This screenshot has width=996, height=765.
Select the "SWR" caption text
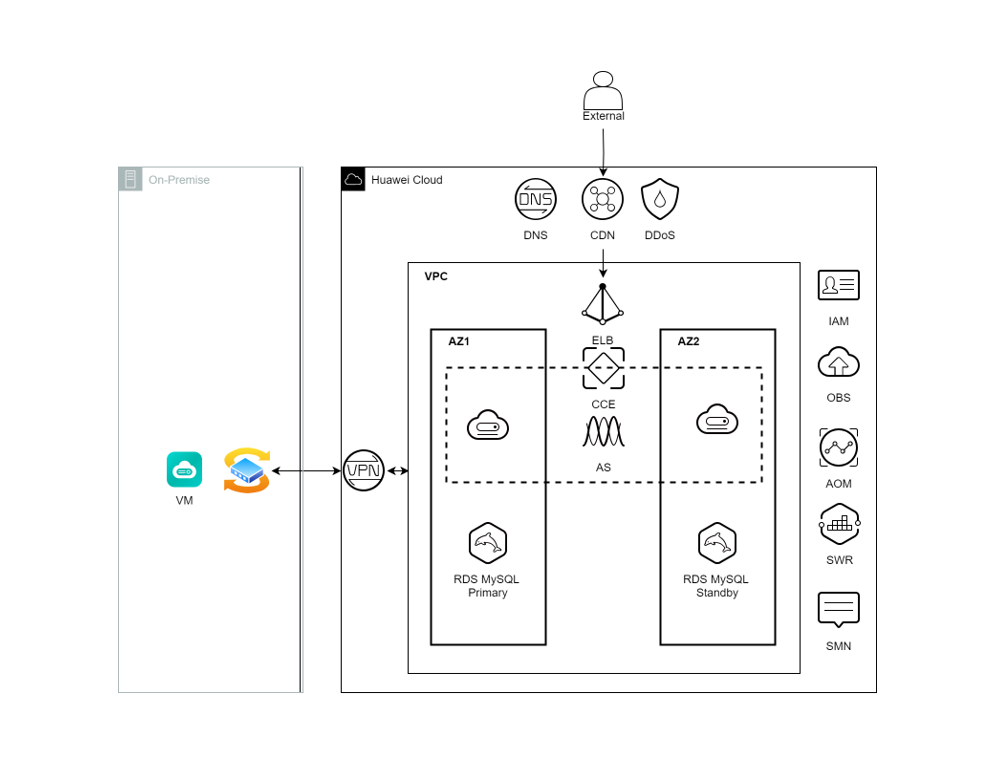tap(840, 560)
